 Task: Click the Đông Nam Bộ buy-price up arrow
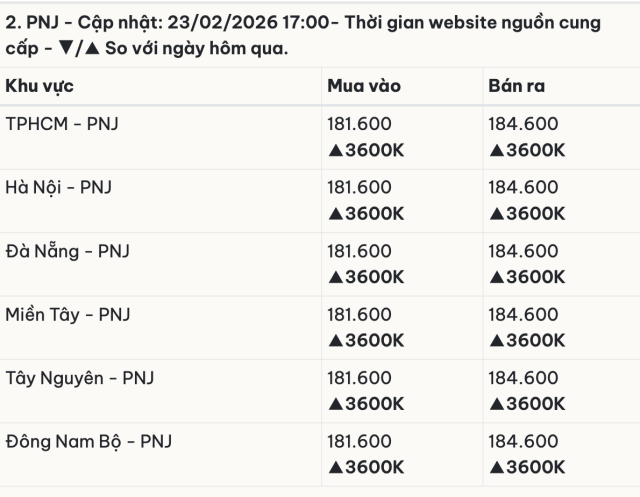(336, 467)
